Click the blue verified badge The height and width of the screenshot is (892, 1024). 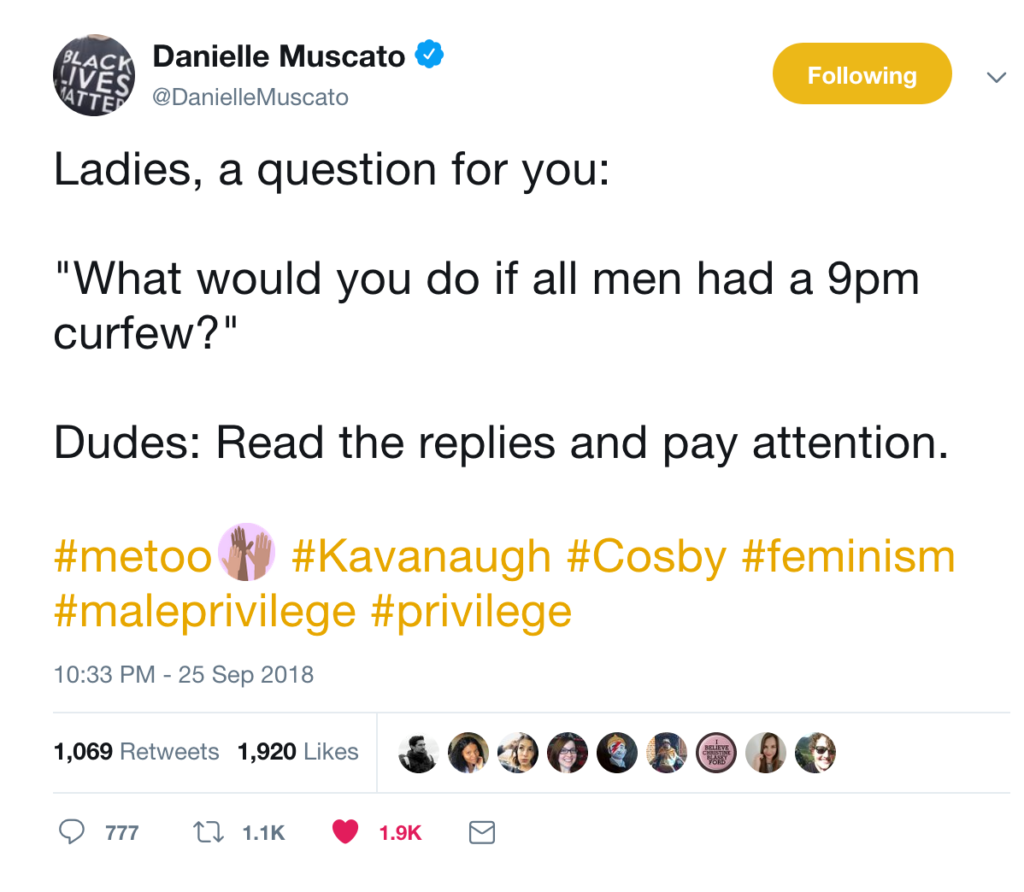[x=429, y=55]
